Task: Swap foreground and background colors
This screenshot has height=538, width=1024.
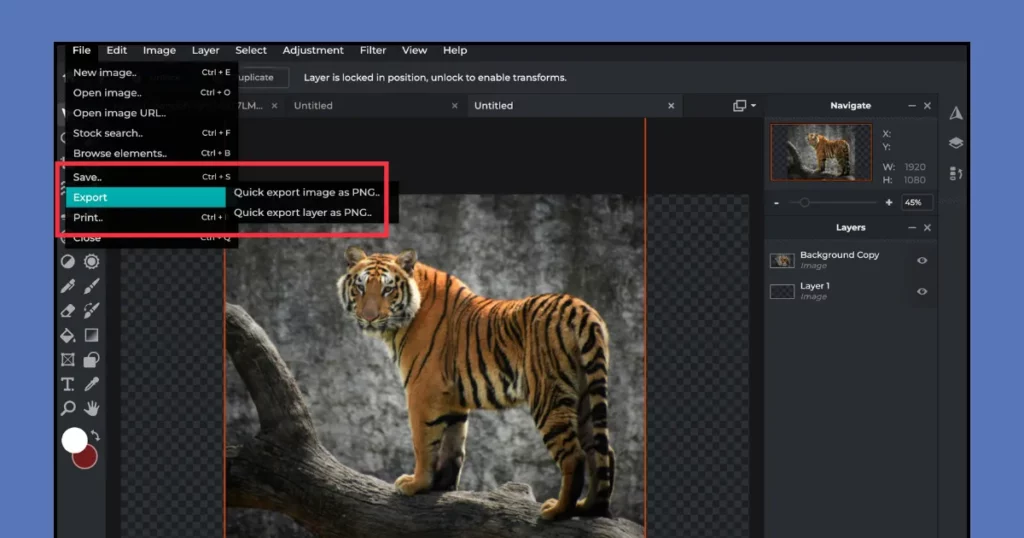Action: coord(94,436)
